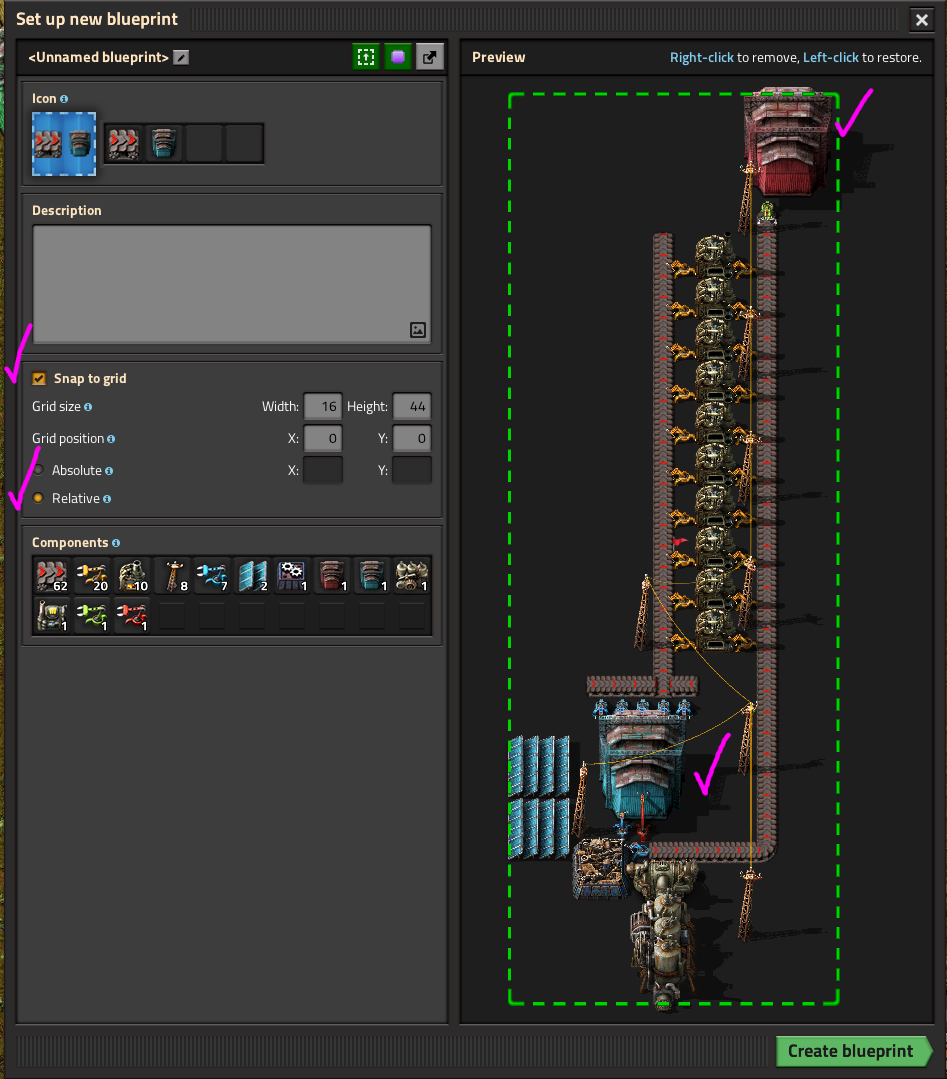Click the blue fast inserter component count 7

tap(211, 576)
